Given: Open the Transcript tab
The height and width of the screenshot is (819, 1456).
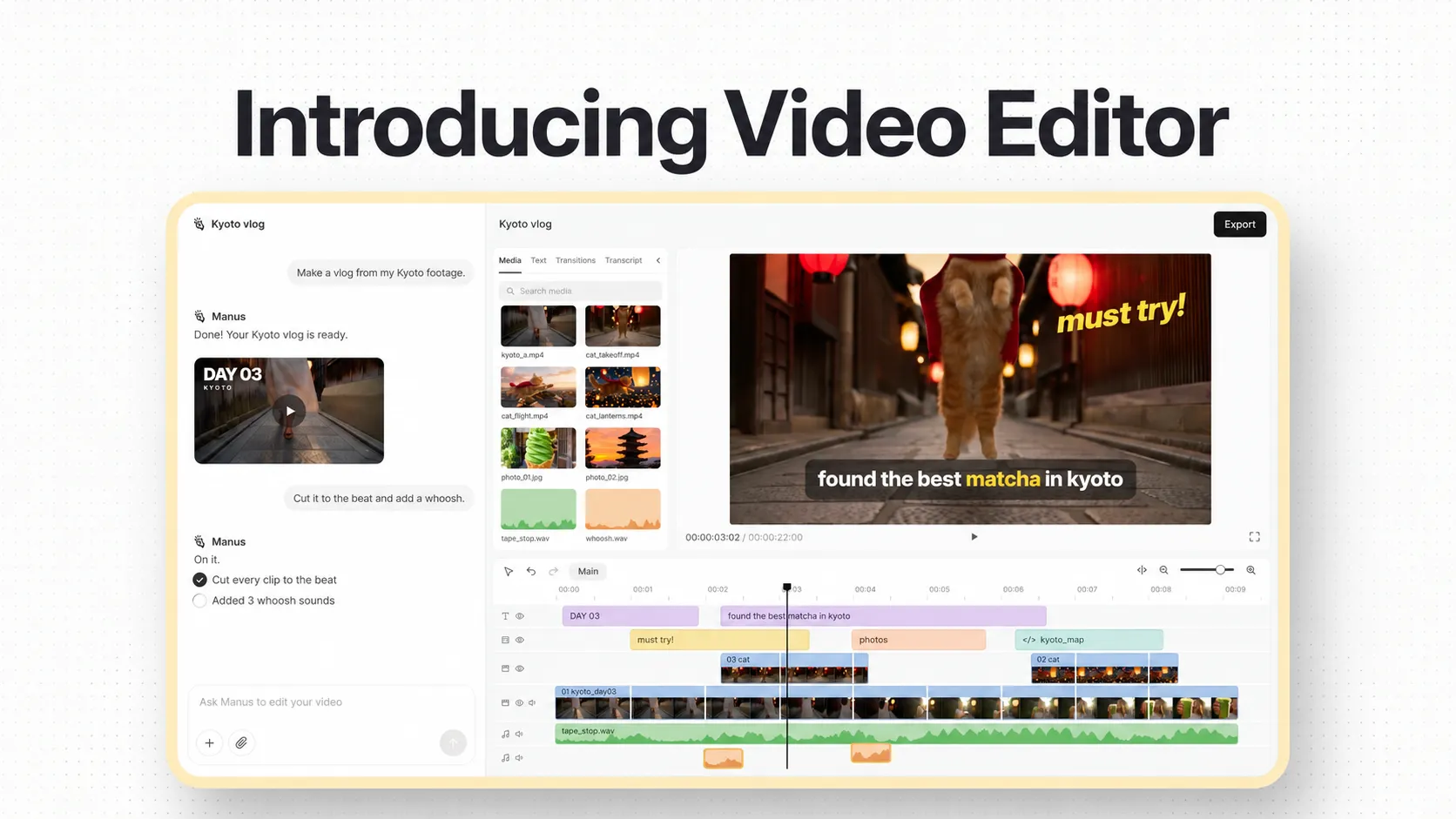Looking at the screenshot, I should pos(624,260).
